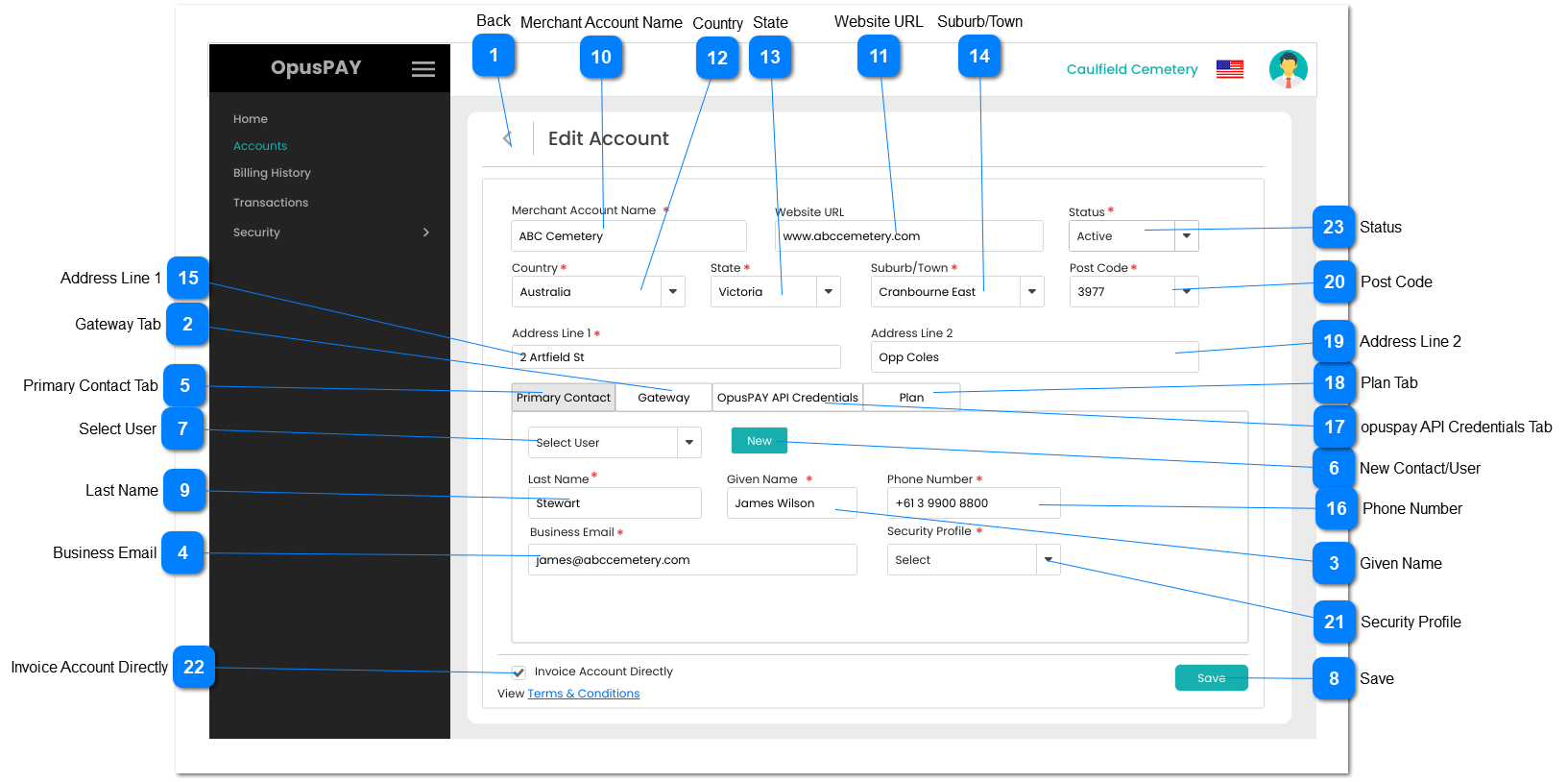
Task: Open the OpusPAY API Credentials tab
Action: pos(787,398)
